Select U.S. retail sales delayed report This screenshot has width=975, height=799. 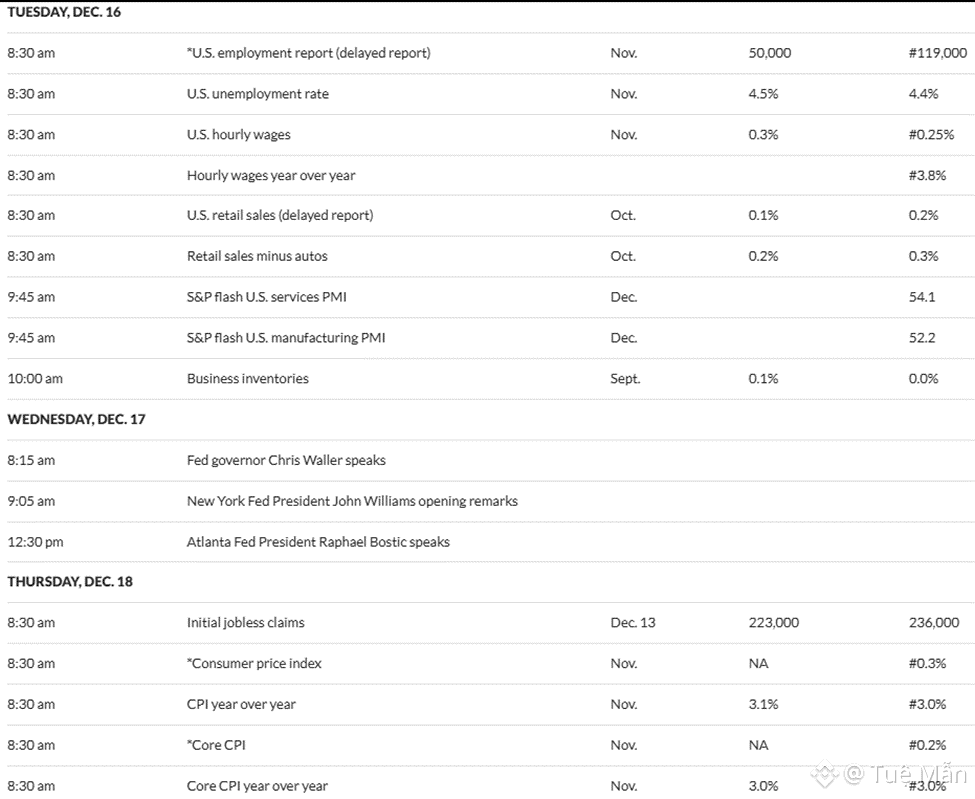[279, 215]
